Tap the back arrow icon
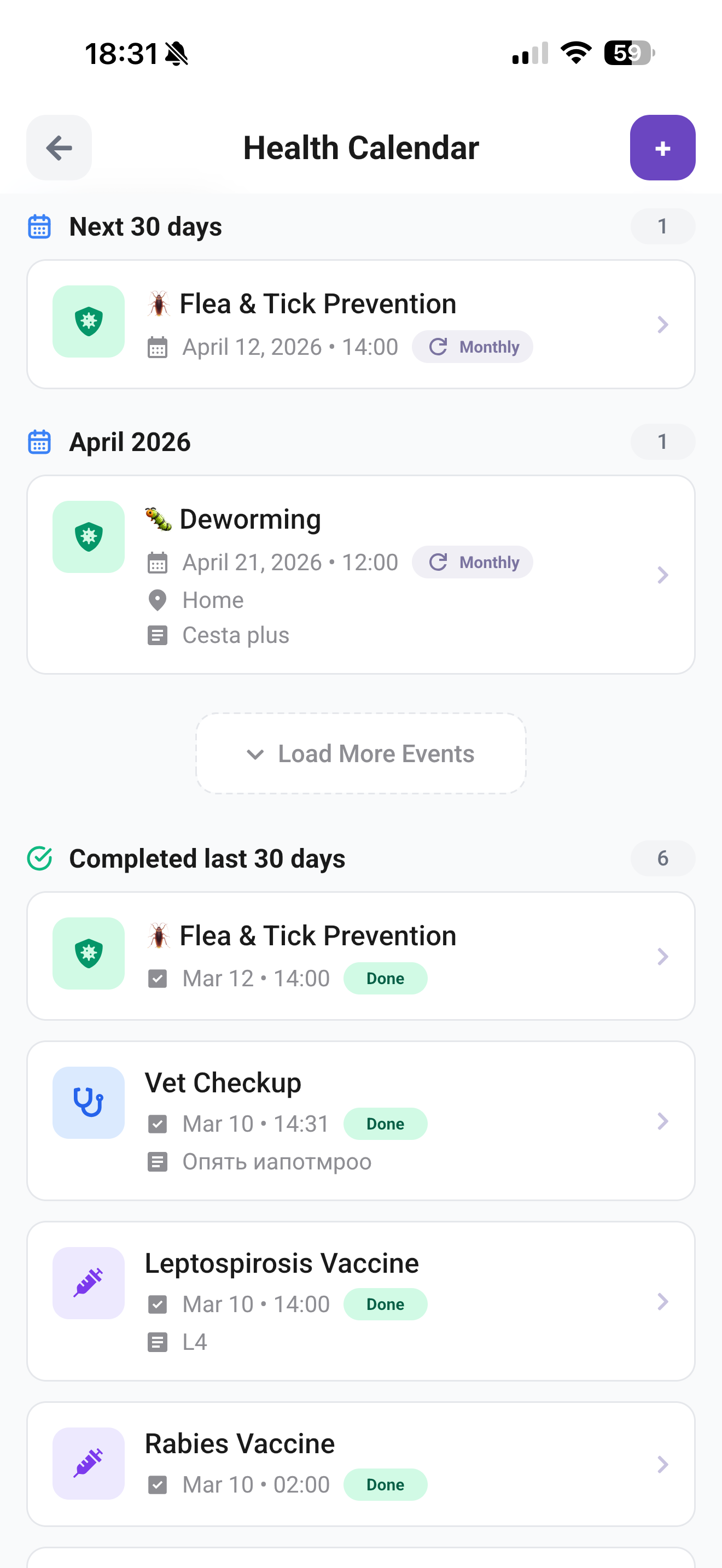This screenshot has width=722, height=1568. 59,147
